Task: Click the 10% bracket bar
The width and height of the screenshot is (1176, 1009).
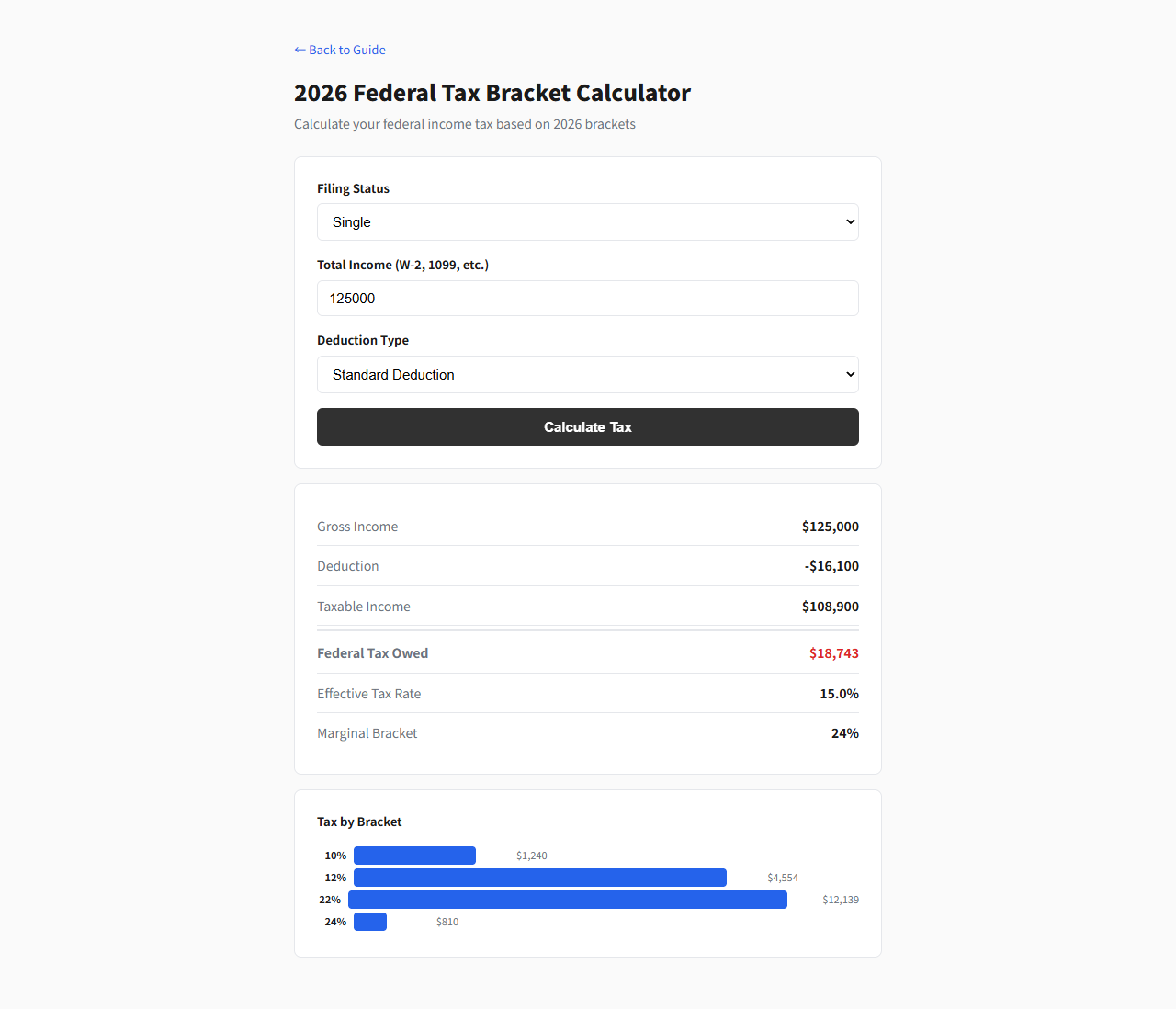Action: pos(414,856)
